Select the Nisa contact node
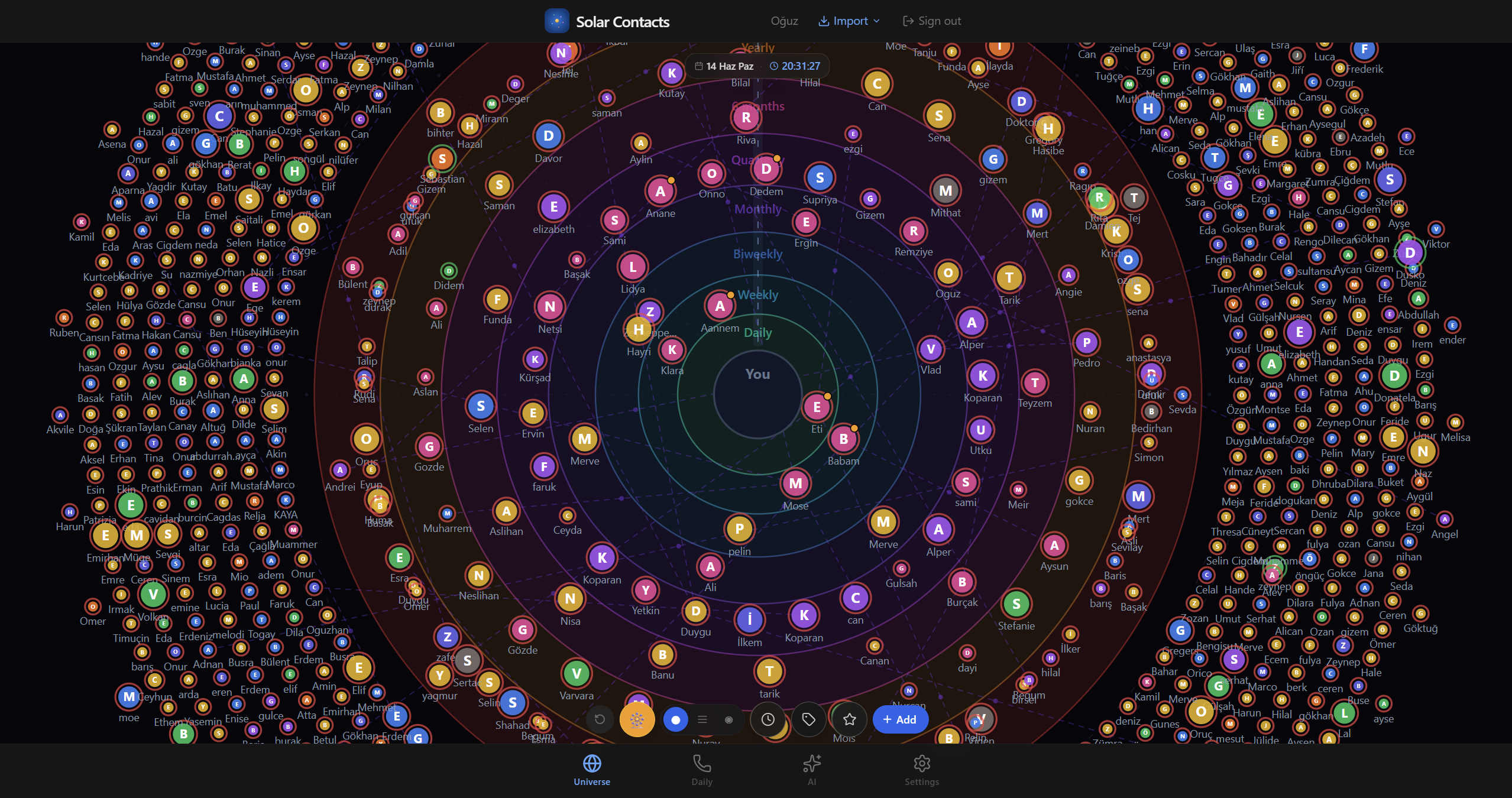This screenshot has height=798, width=1512. click(x=570, y=599)
